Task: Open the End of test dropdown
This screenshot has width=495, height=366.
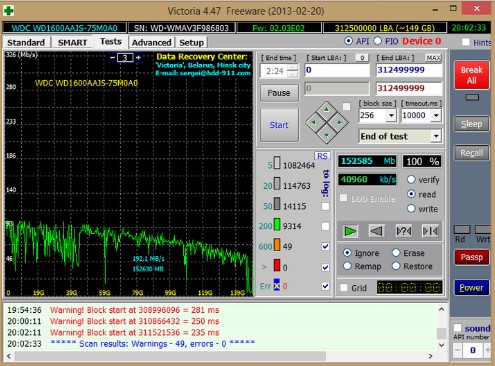Action: [436, 136]
